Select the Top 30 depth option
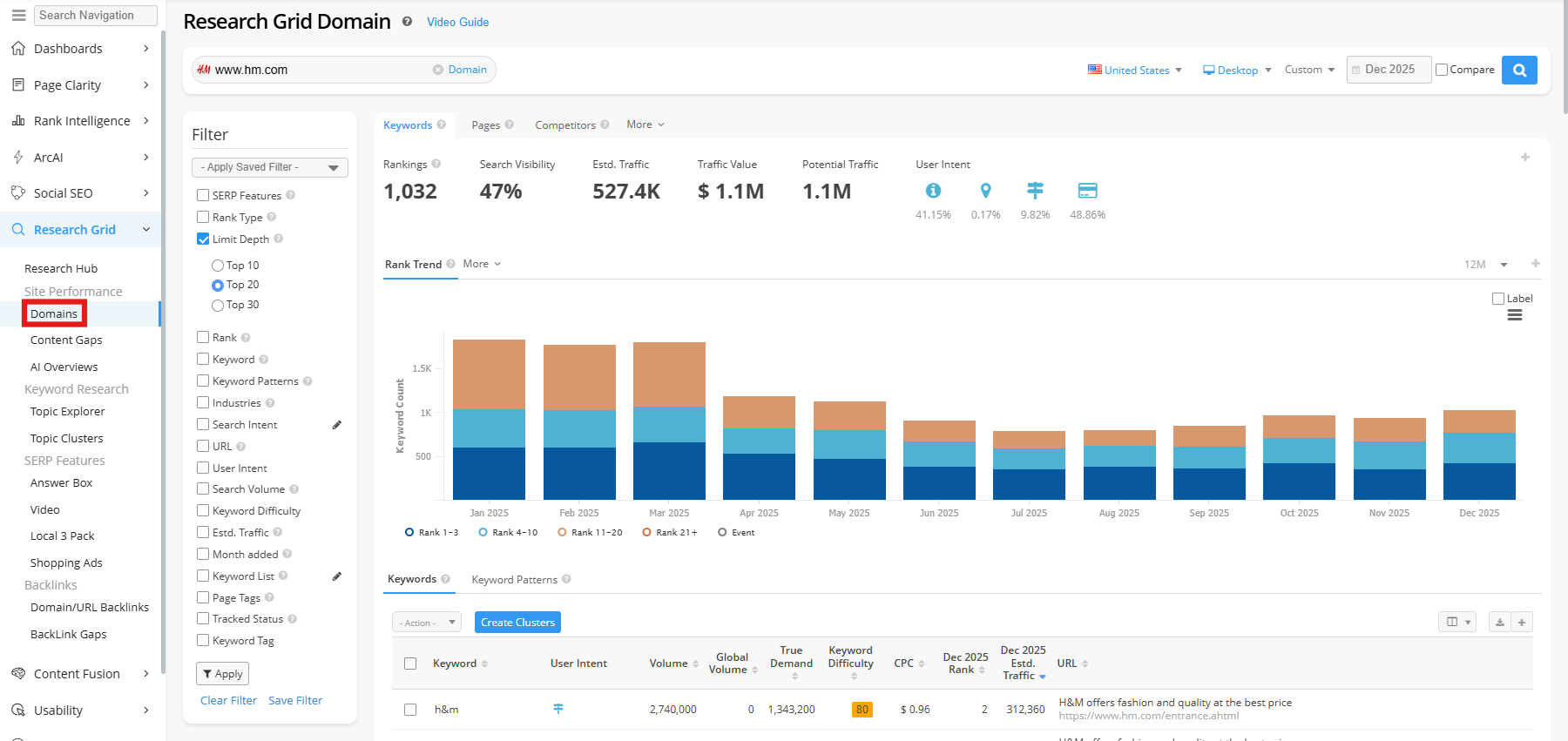This screenshot has height=741, width=1568. pos(218,306)
